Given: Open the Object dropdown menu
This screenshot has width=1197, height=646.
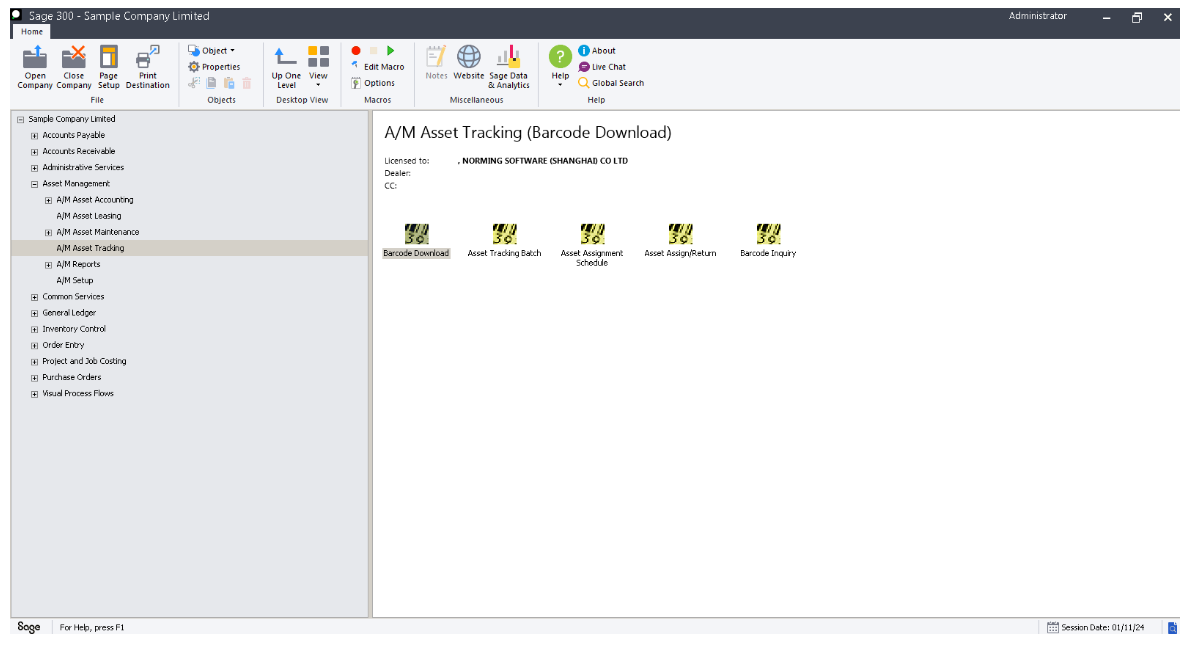Looking at the screenshot, I should pyautogui.click(x=211, y=50).
